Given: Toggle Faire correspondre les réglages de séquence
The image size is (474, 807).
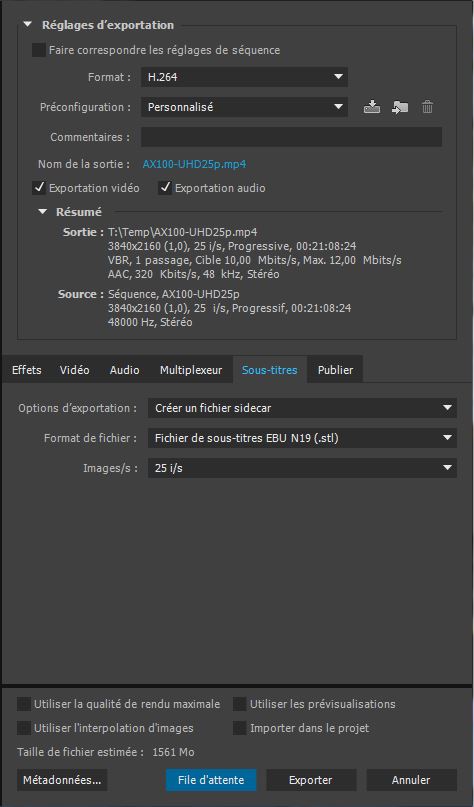Looking at the screenshot, I should 39,50.
